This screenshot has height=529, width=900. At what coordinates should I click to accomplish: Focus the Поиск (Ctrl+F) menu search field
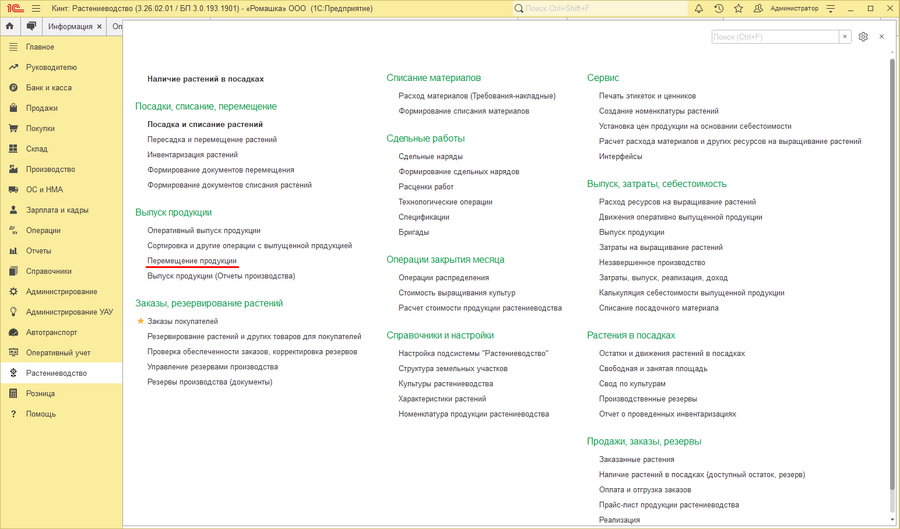coord(775,37)
